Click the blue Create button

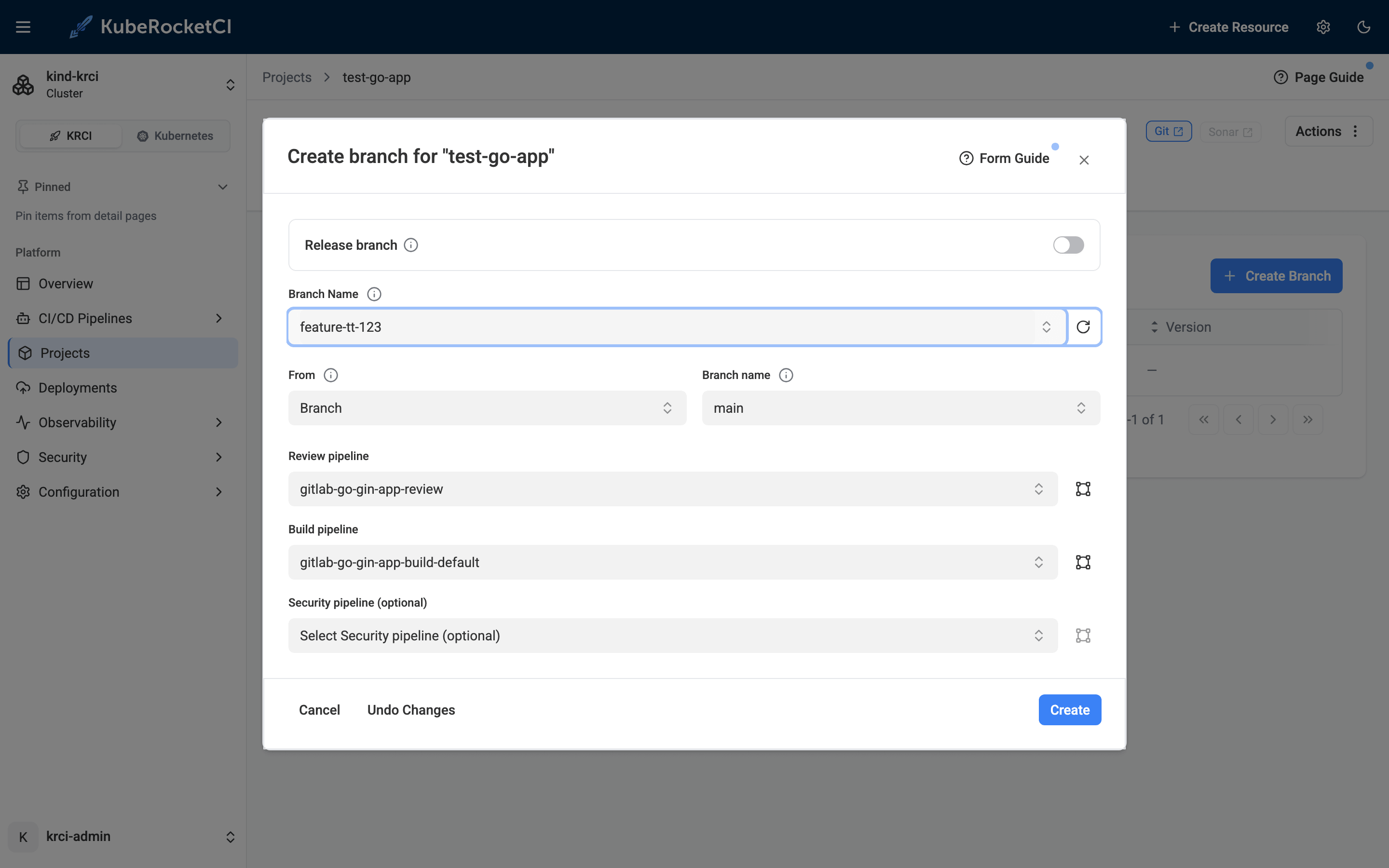pos(1070,710)
